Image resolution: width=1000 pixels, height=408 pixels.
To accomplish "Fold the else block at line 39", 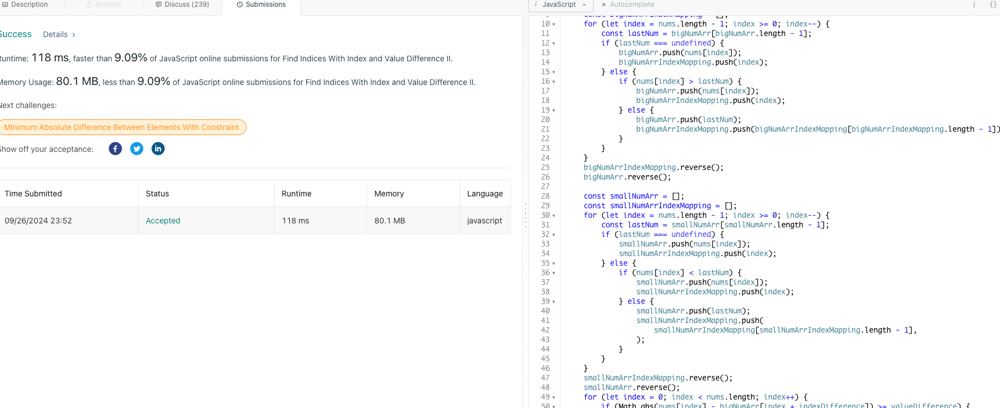I will pyautogui.click(x=554, y=302).
